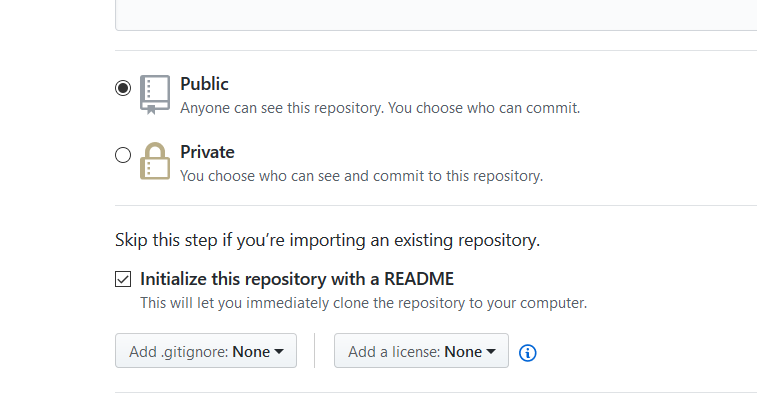Click the Public repository book icon

click(x=155, y=93)
